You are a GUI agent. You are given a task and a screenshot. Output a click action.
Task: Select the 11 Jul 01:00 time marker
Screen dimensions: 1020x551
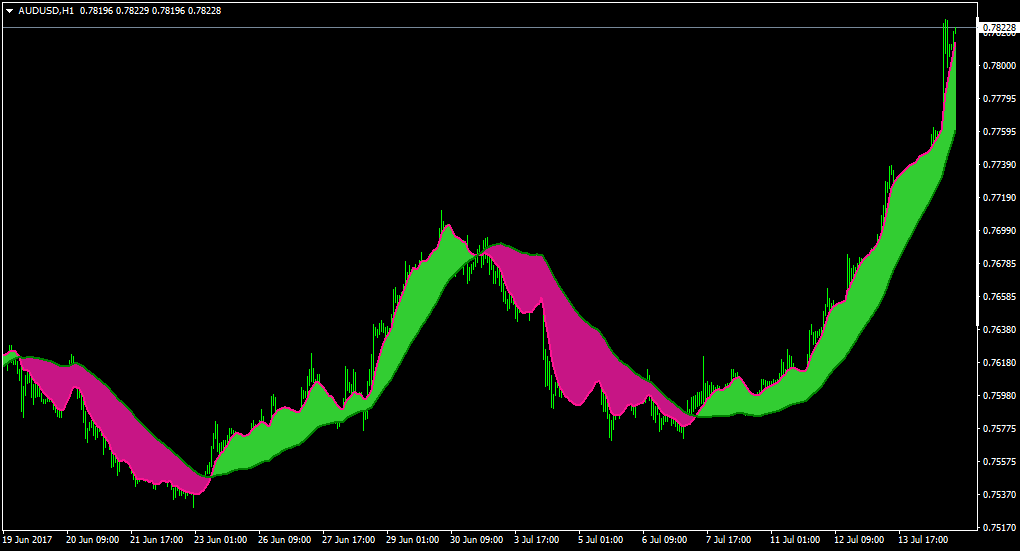[795, 540]
